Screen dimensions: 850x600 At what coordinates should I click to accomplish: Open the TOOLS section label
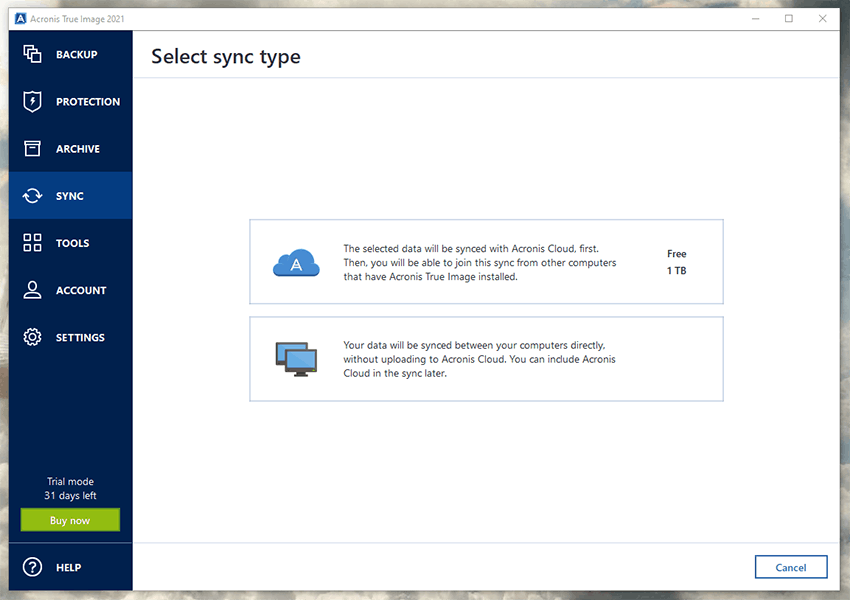[x=72, y=243]
